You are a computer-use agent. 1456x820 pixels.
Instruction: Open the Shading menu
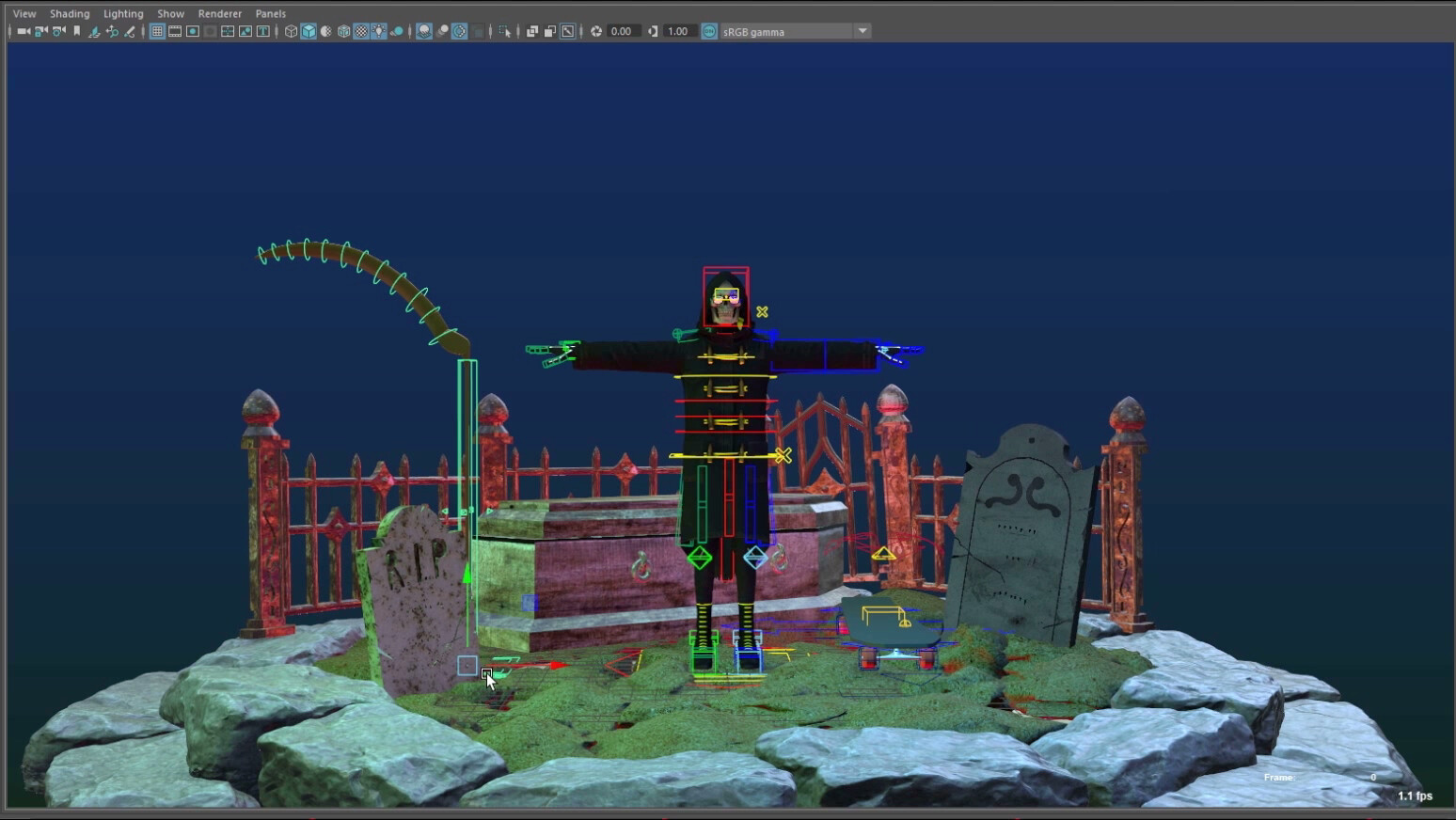70,13
